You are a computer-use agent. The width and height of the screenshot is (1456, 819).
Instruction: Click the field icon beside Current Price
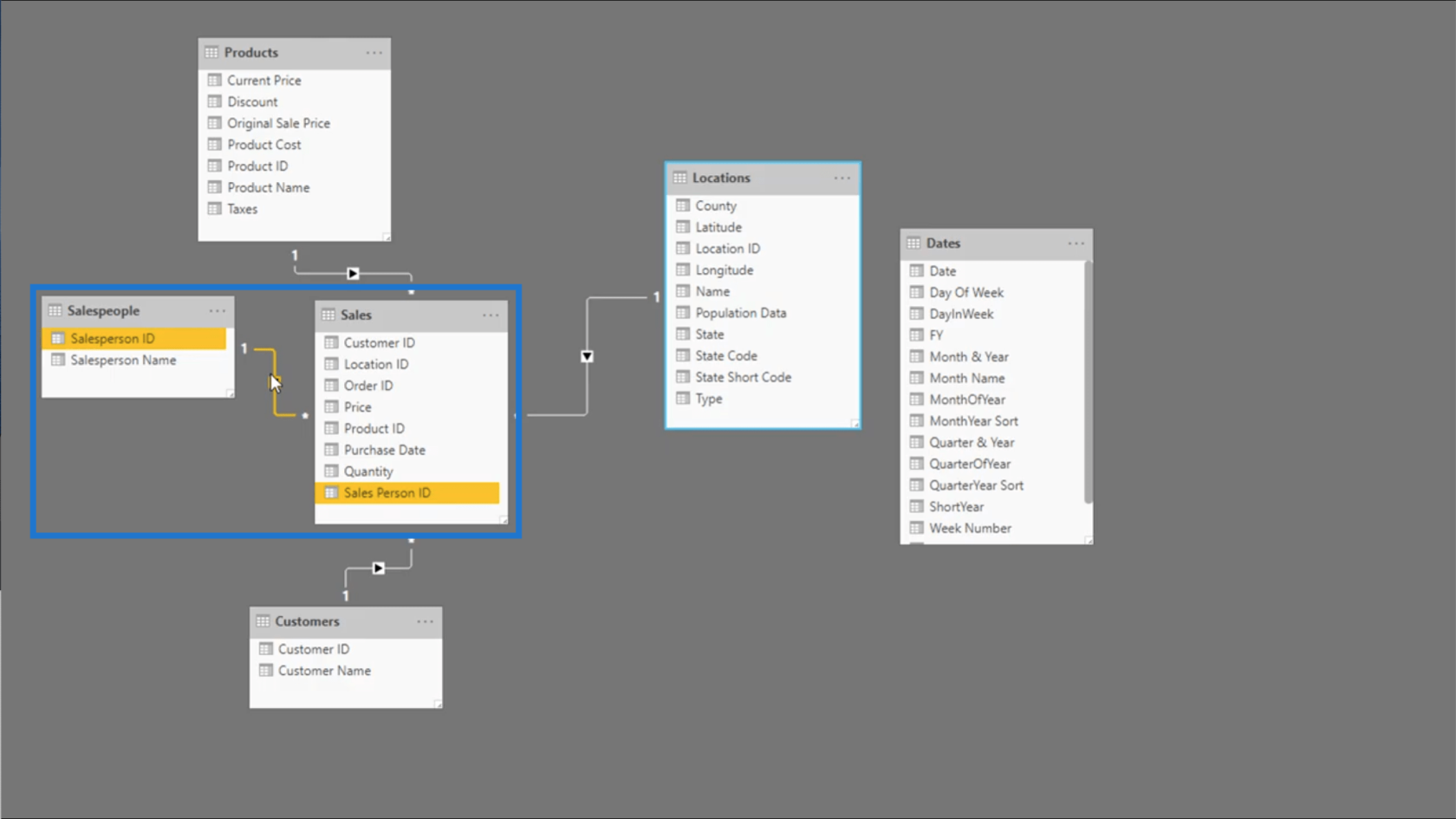click(x=215, y=81)
